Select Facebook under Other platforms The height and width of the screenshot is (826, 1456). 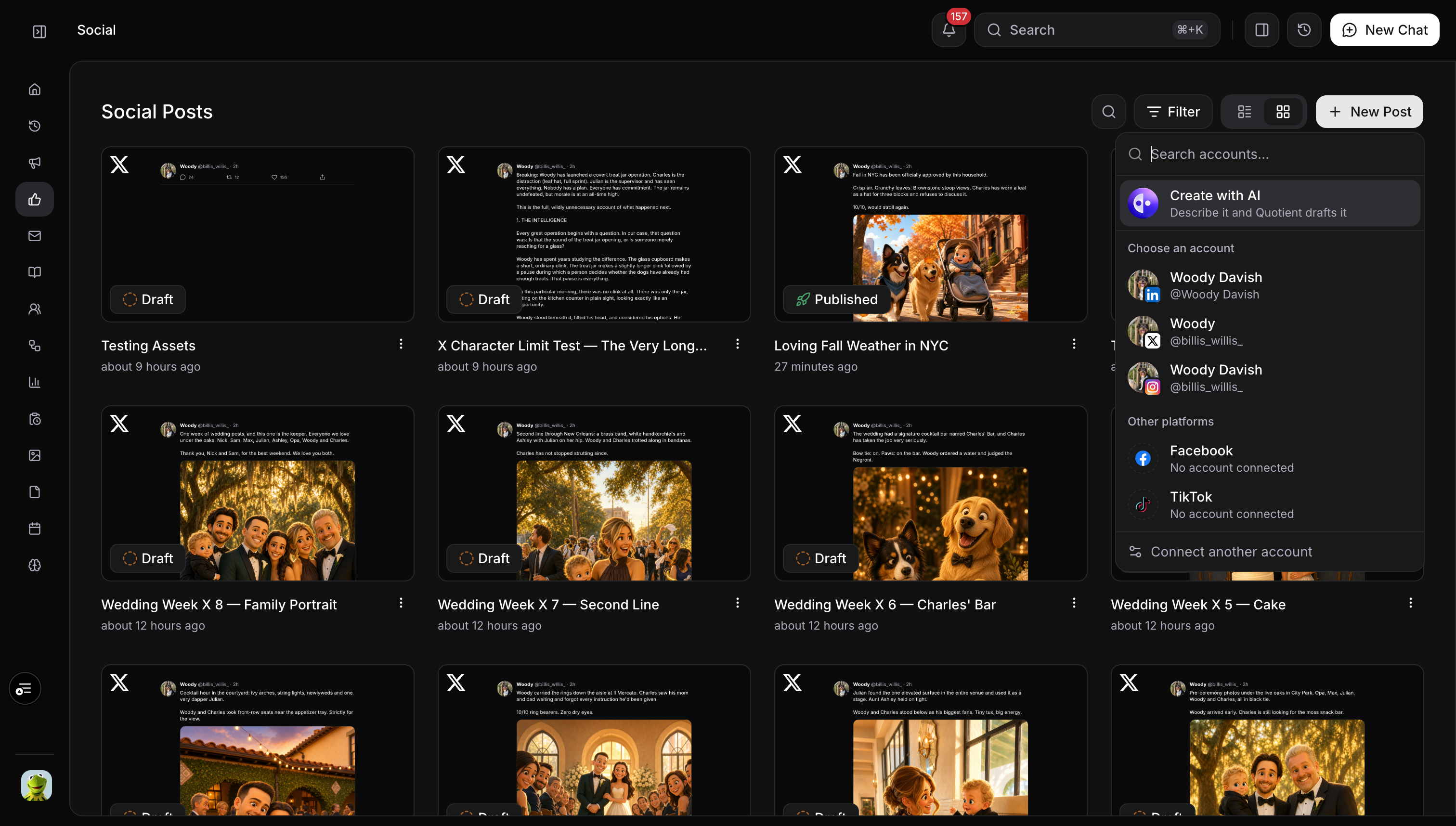(x=1270, y=458)
